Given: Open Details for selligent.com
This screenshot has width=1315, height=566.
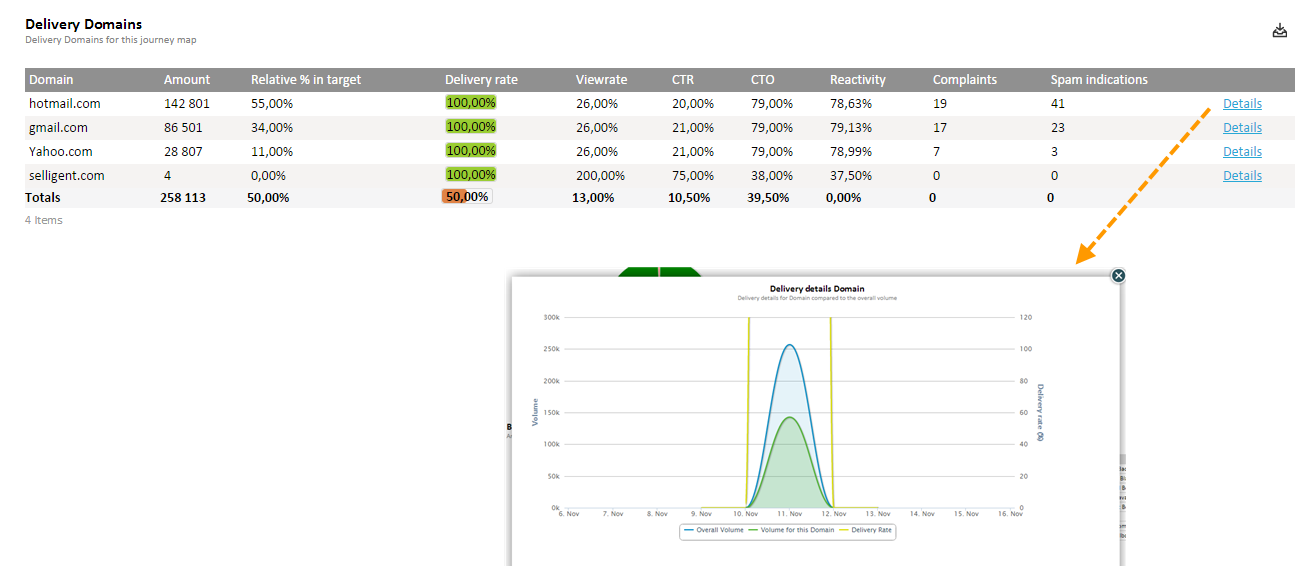Looking at the screenshot, I should point(1242,176).
